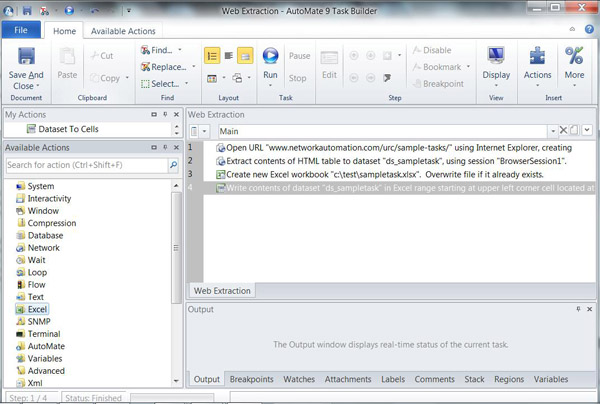Select the Excel action category
Image resolution: width=600 pixels, height=404 pixels.
[32, 309]
